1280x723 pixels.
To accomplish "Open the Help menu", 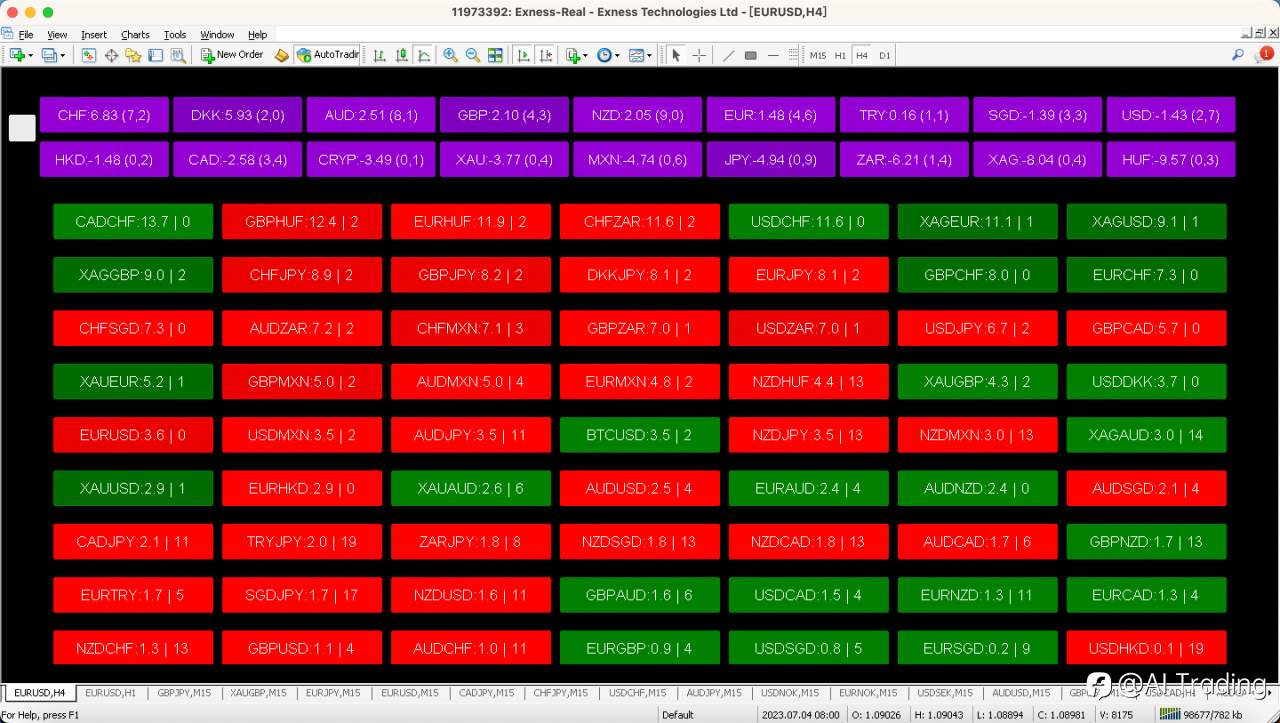I will [x=257, y=35].
